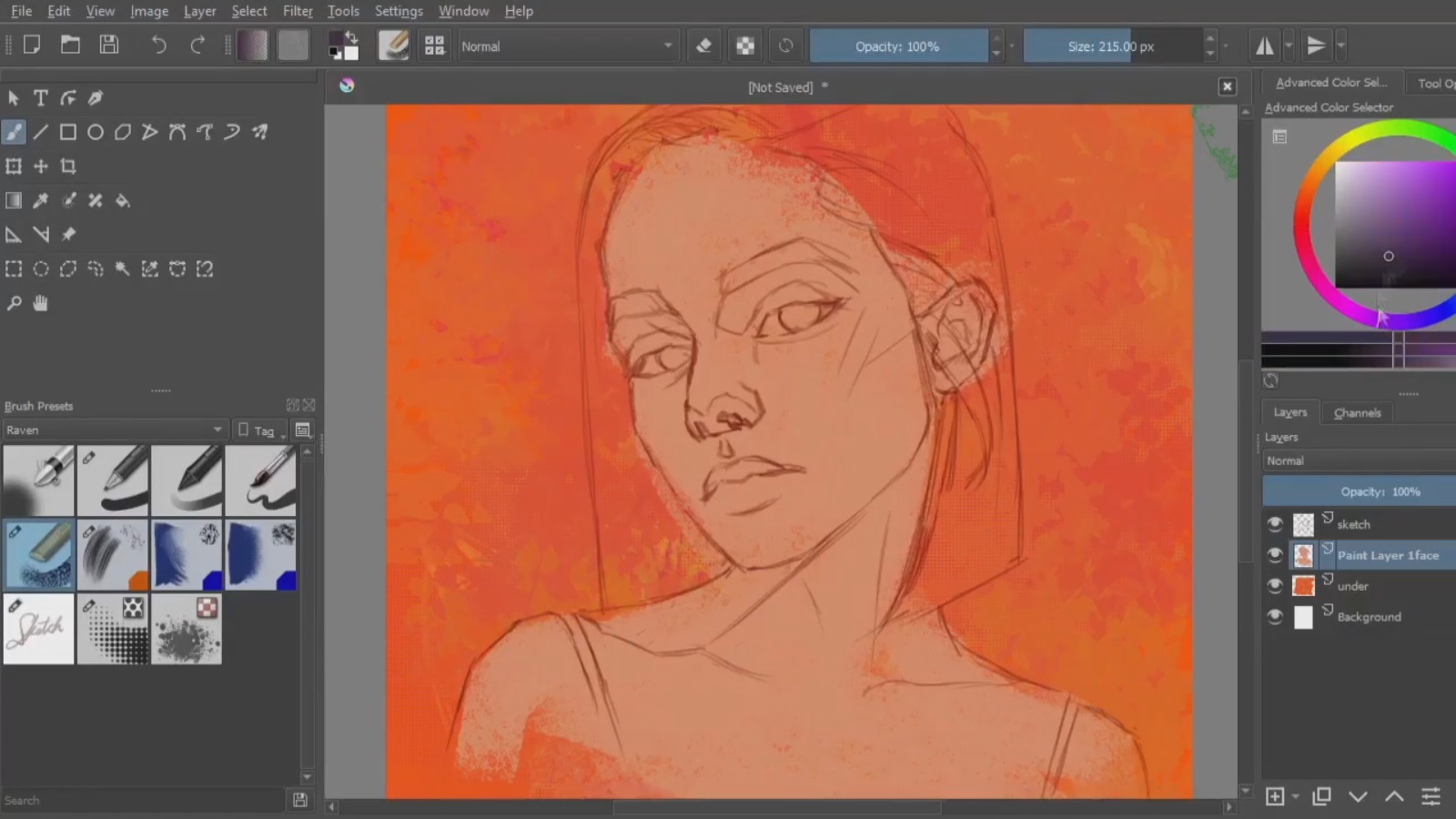
Task: Hide the Paint Layer 1face layer
Action: (1275, 555)
